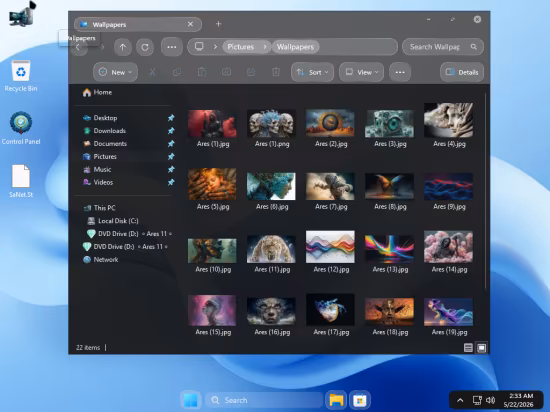Go up one folder level

122,47
